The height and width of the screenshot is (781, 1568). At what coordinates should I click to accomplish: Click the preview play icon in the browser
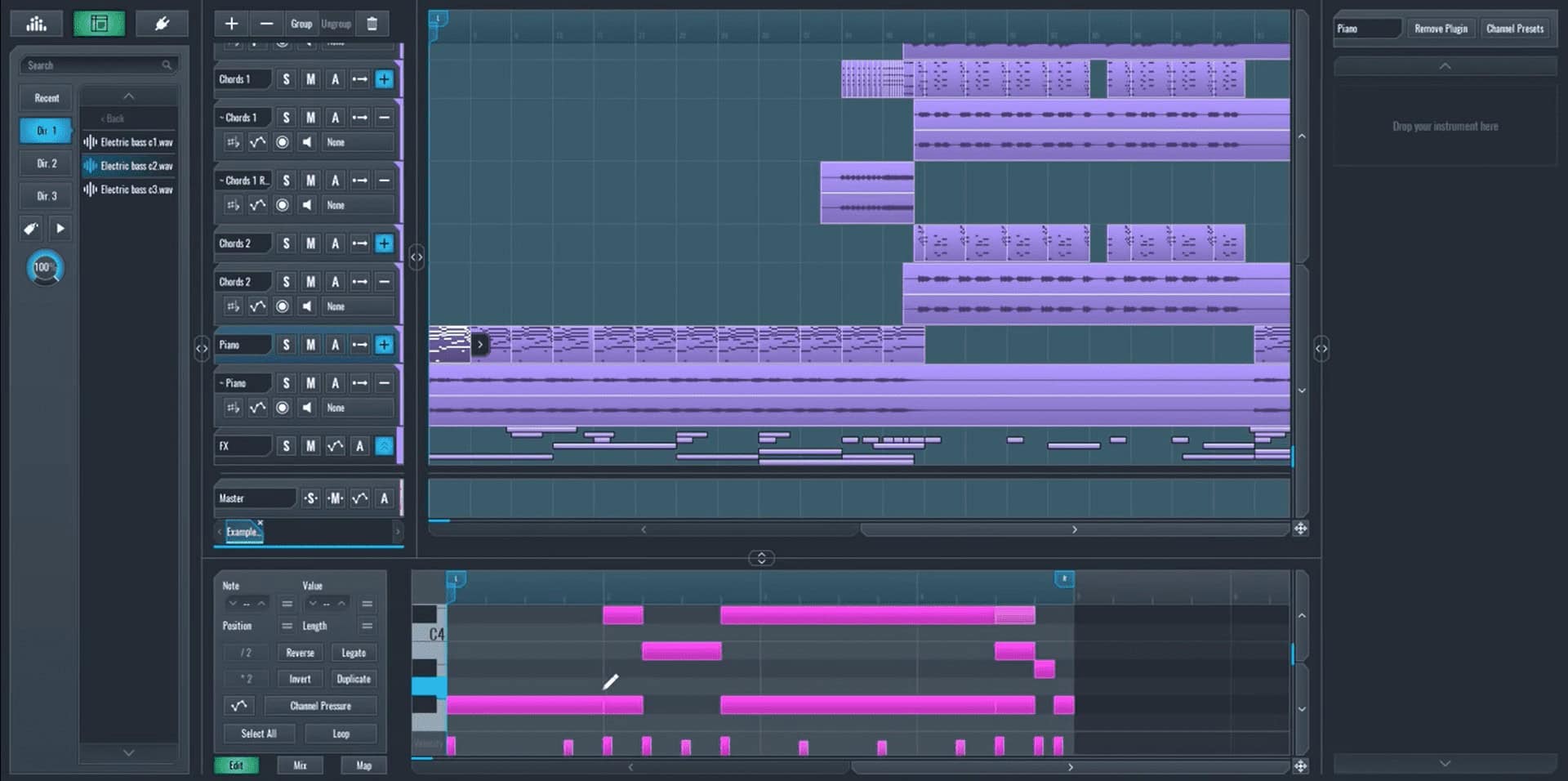pyautogui.click(x=60, y=229)
